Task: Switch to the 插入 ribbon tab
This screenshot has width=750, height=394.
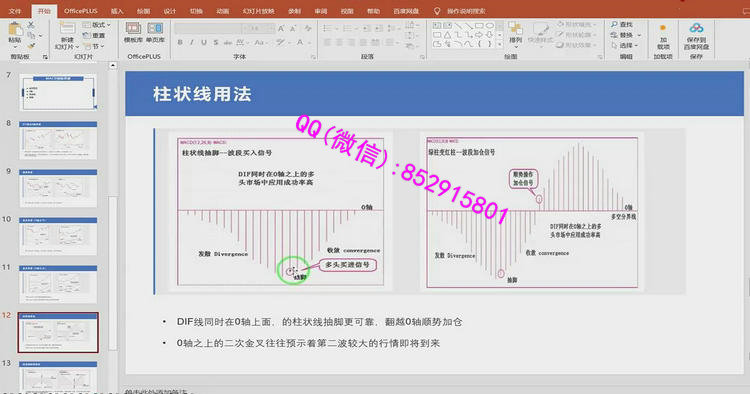Action: 117,11
